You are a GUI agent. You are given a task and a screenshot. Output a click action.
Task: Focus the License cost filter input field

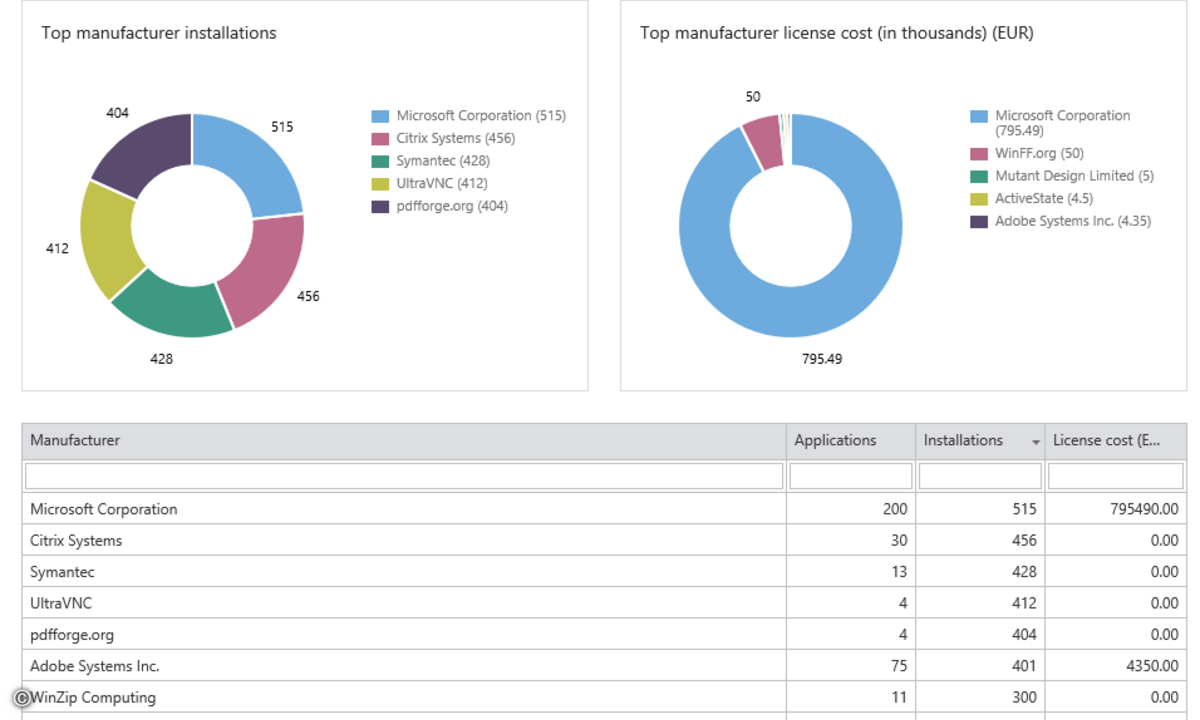1116,476
